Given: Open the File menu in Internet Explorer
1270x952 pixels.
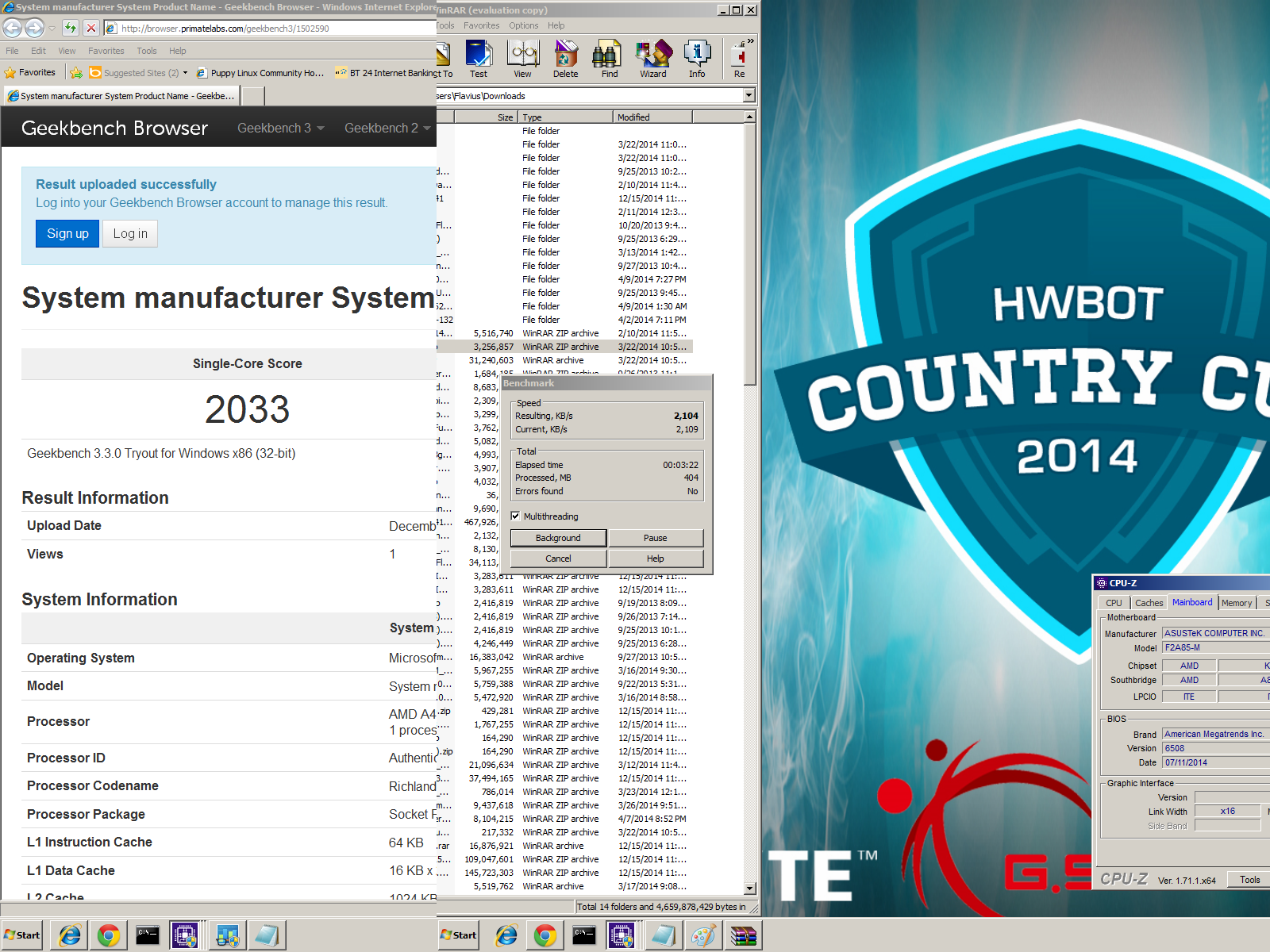Looking at the screenshot, I should (12, 51).
